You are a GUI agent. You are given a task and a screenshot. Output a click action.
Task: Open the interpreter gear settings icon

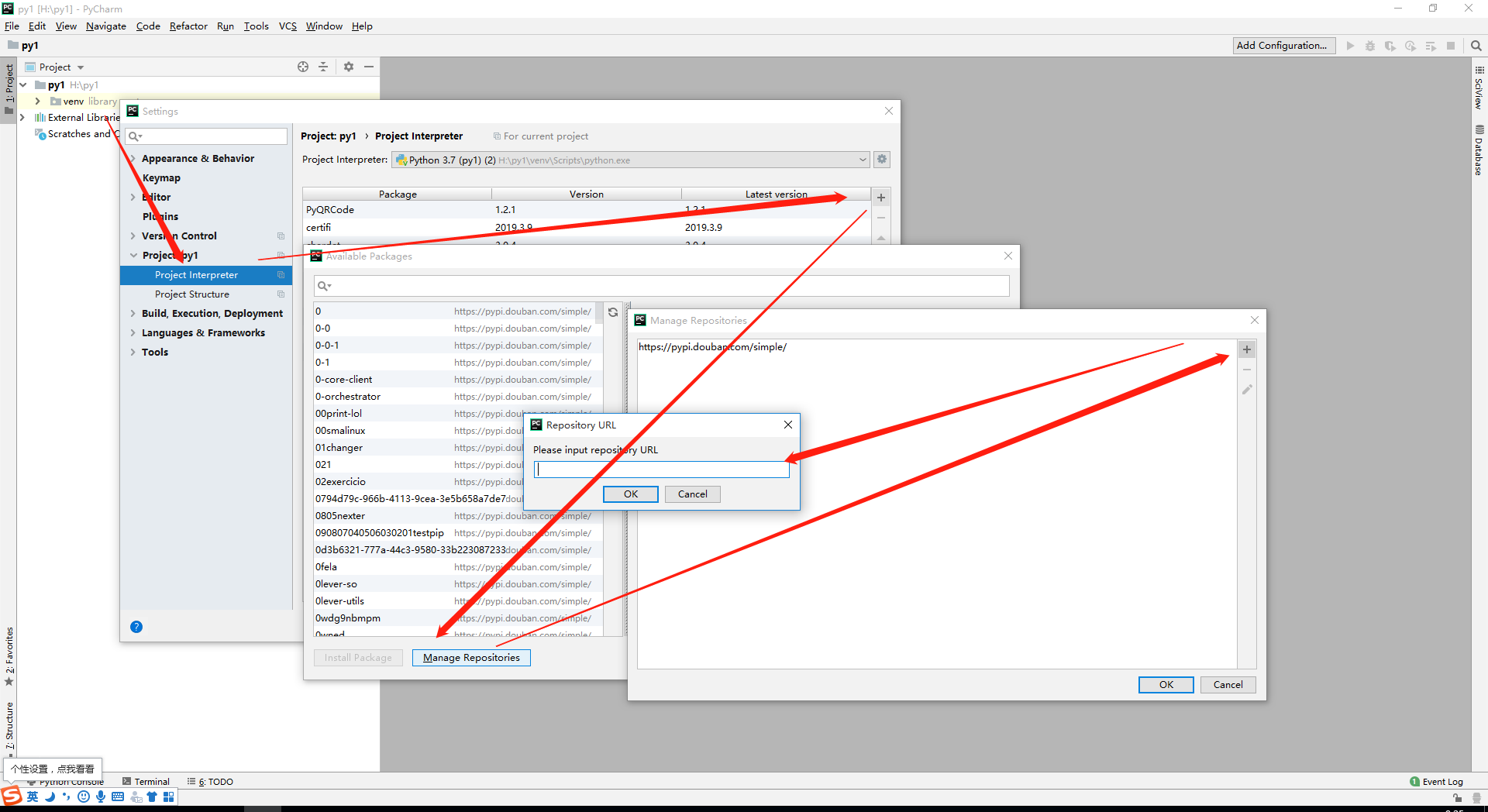[x=881, y=160]
